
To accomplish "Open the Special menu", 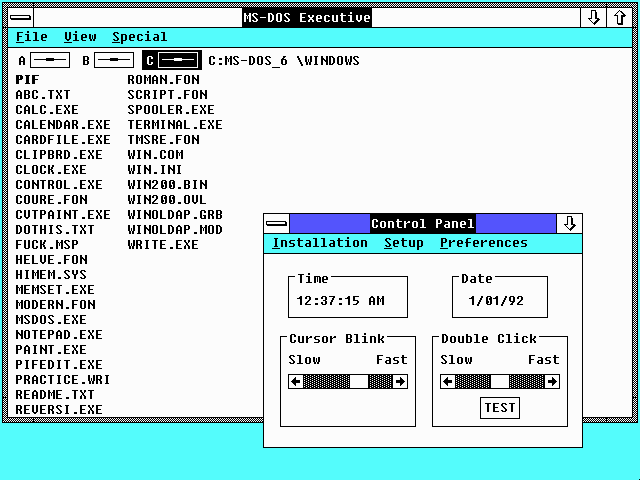I will point(140,37).
